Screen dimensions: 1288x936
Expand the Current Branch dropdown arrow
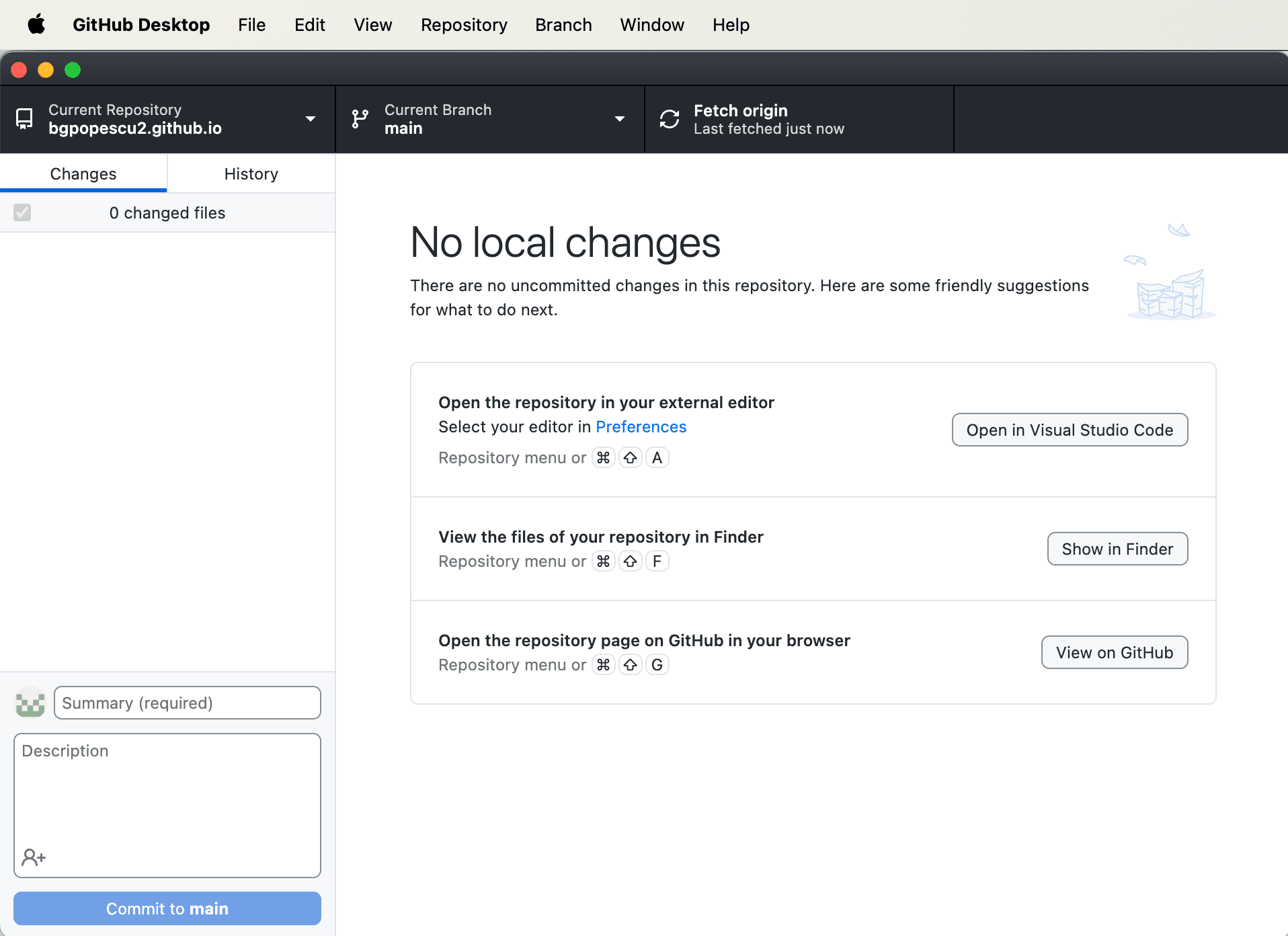(x=620, y=119)
